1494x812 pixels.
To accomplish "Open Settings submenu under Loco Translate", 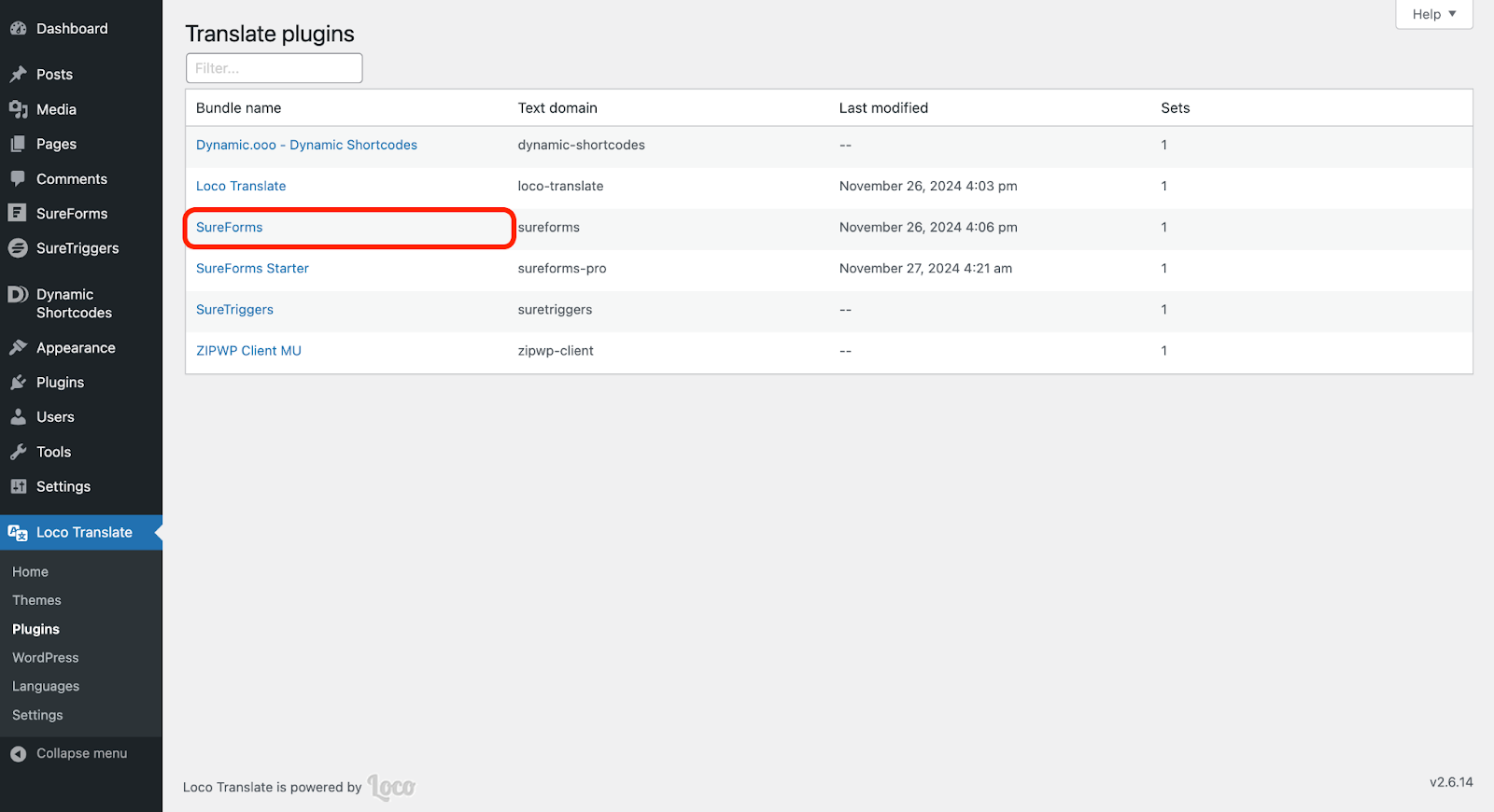I will tap(37, 715).
